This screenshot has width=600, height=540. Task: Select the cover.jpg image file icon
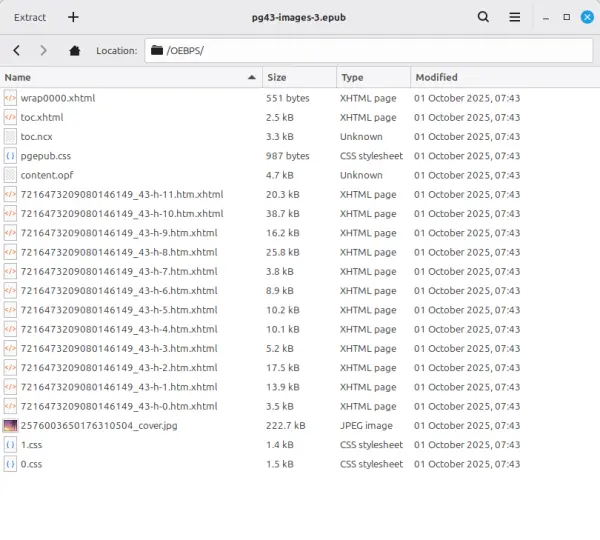[10, 426]
